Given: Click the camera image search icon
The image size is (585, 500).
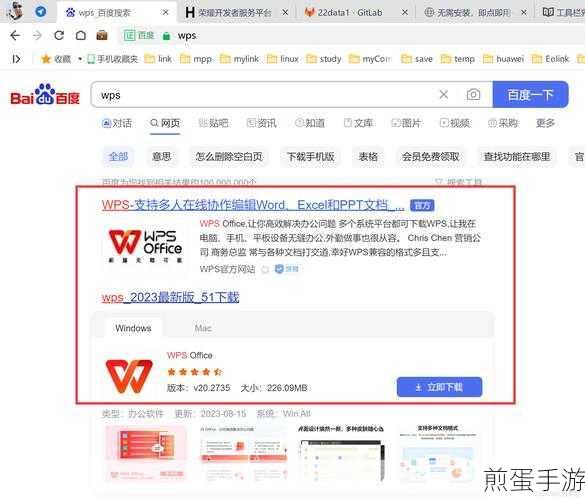Looking at the screenshot, I should (473, 95).
